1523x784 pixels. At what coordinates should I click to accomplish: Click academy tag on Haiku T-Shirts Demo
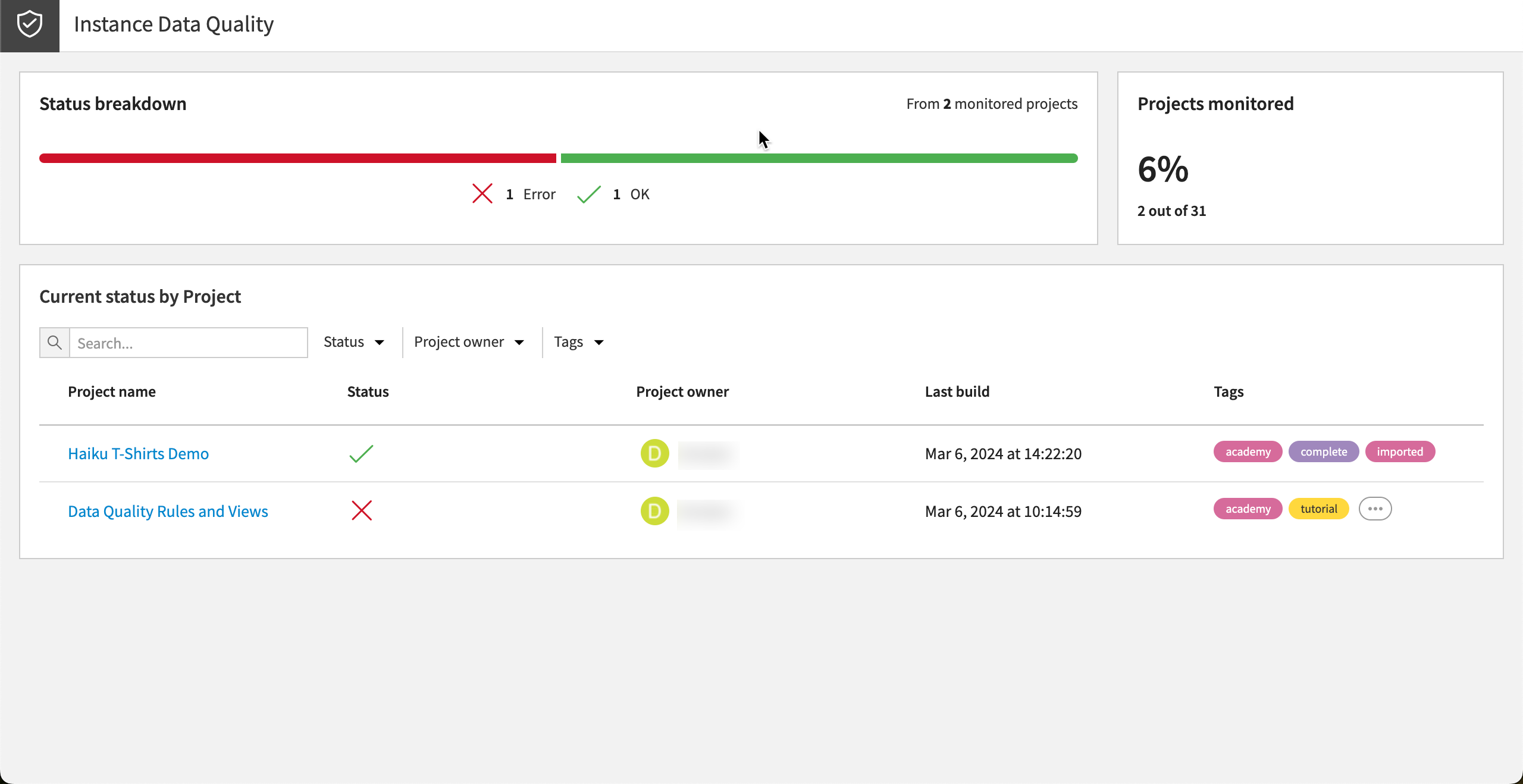tap(1248, 451)
